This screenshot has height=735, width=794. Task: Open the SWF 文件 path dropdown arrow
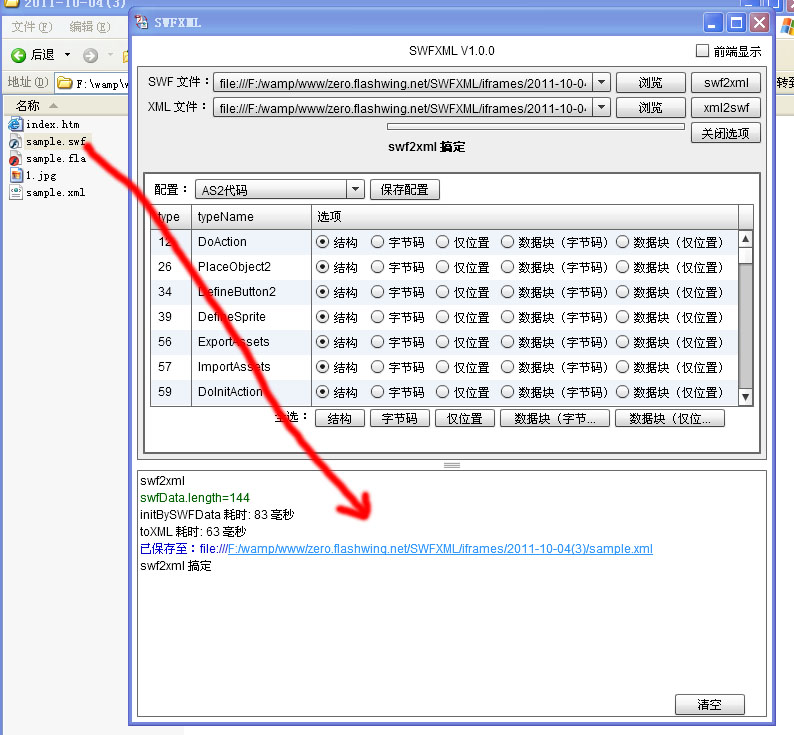pos(601,82)
